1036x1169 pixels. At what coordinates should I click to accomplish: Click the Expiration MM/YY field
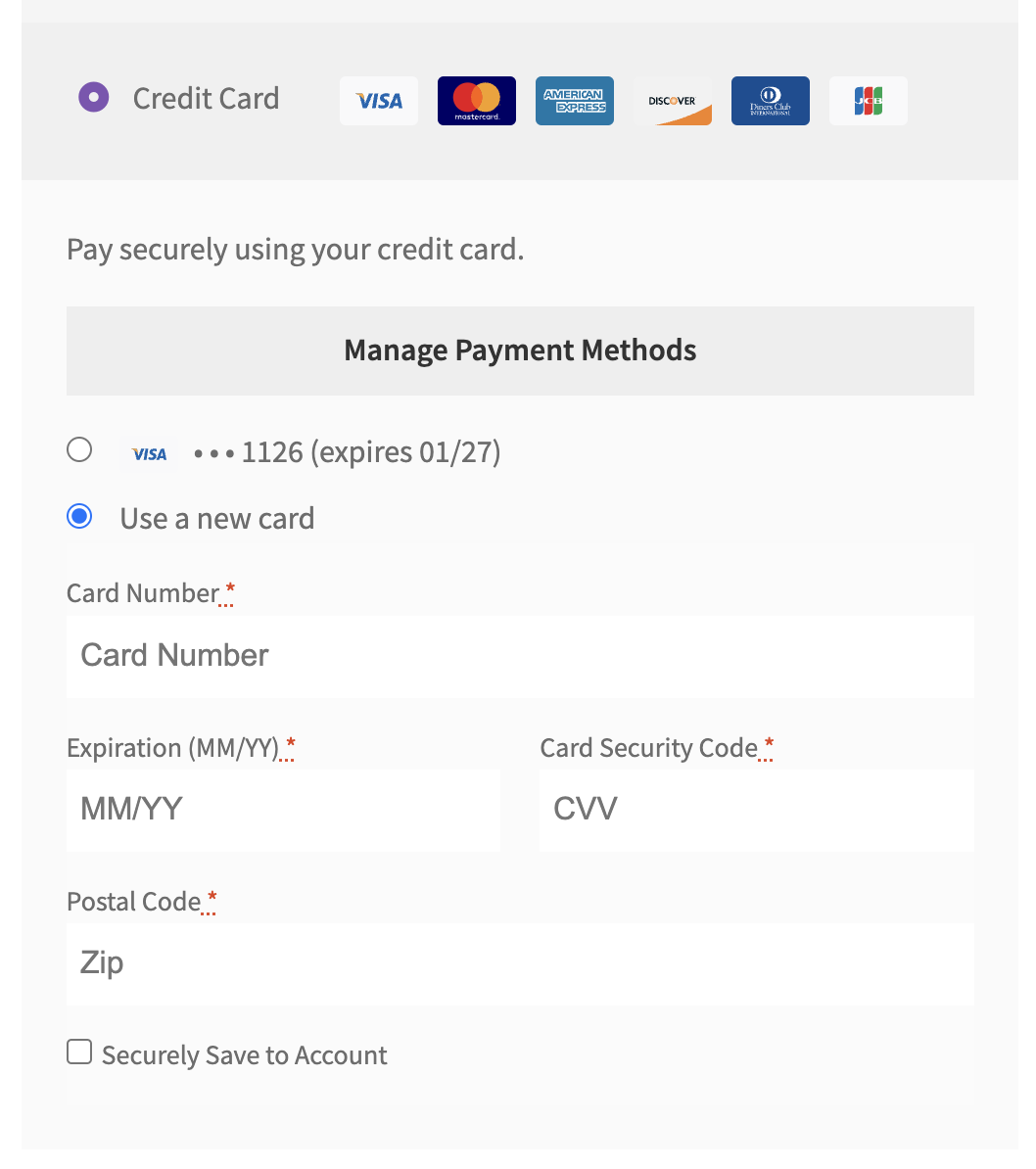pos(283,810)
